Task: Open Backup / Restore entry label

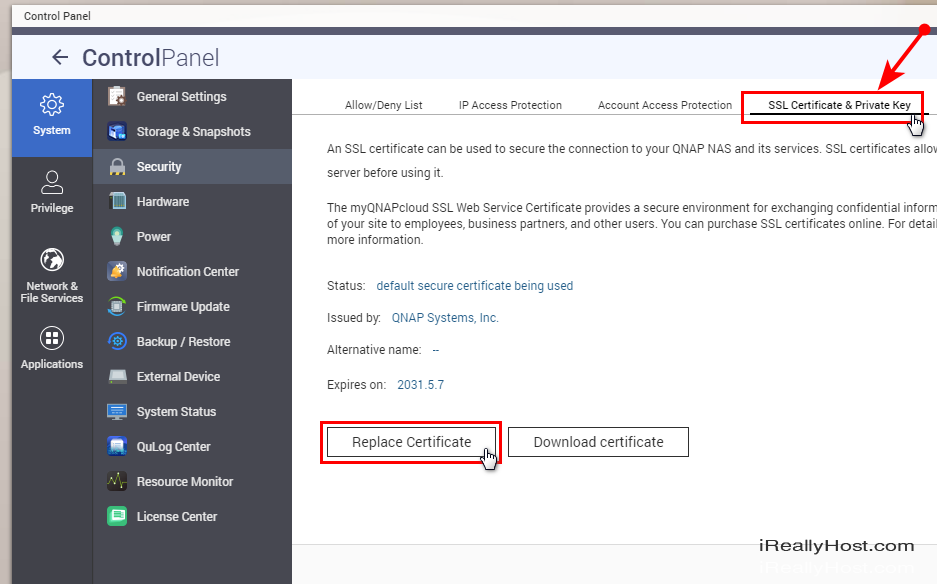Action: tap(183, 342)
